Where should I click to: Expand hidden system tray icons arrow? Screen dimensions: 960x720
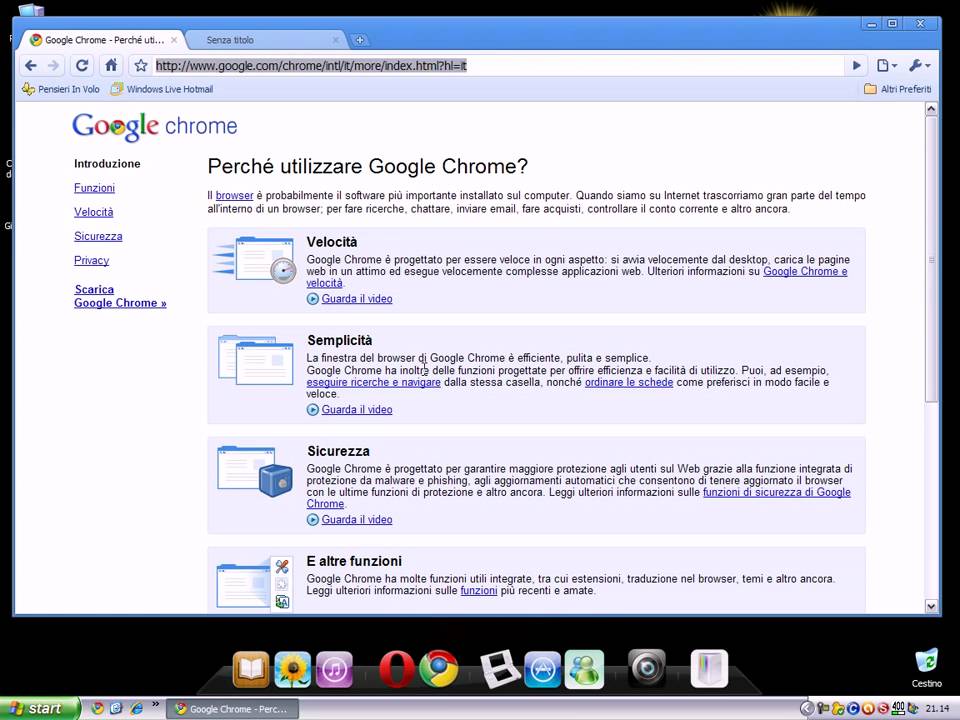[x=807, y=709]
